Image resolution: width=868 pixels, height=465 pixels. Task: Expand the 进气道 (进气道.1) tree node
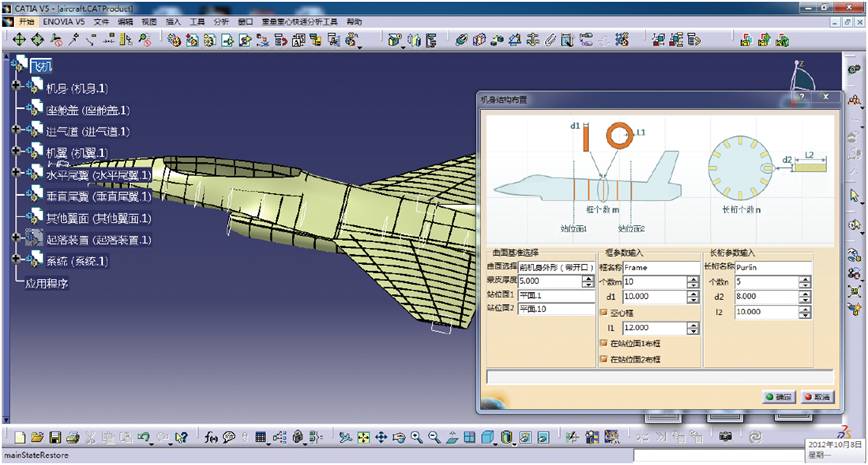(16, 128)
